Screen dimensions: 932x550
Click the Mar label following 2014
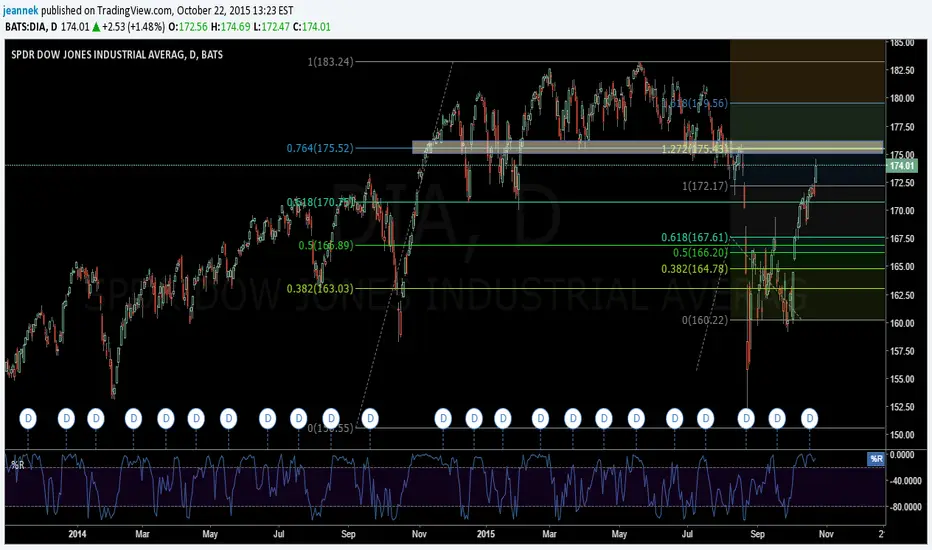(142, 534)
